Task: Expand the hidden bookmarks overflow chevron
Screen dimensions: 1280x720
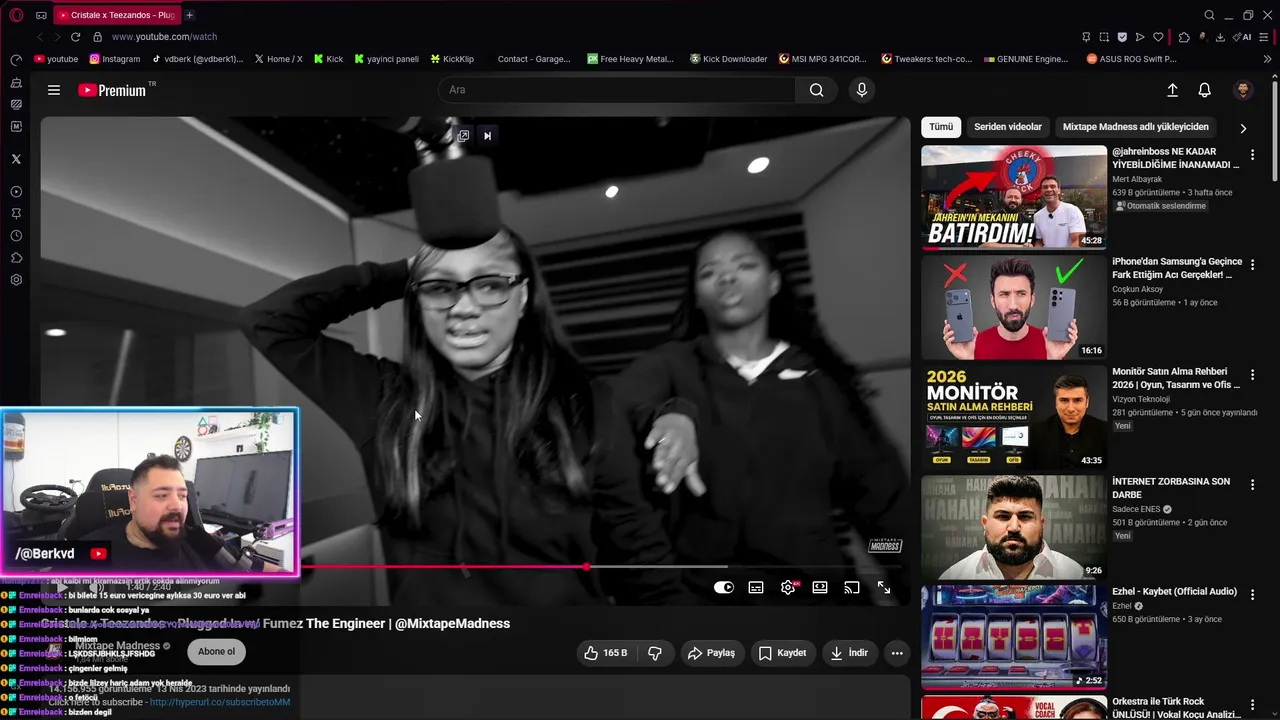Action: pyautogui.click(x=1268, y=59)
